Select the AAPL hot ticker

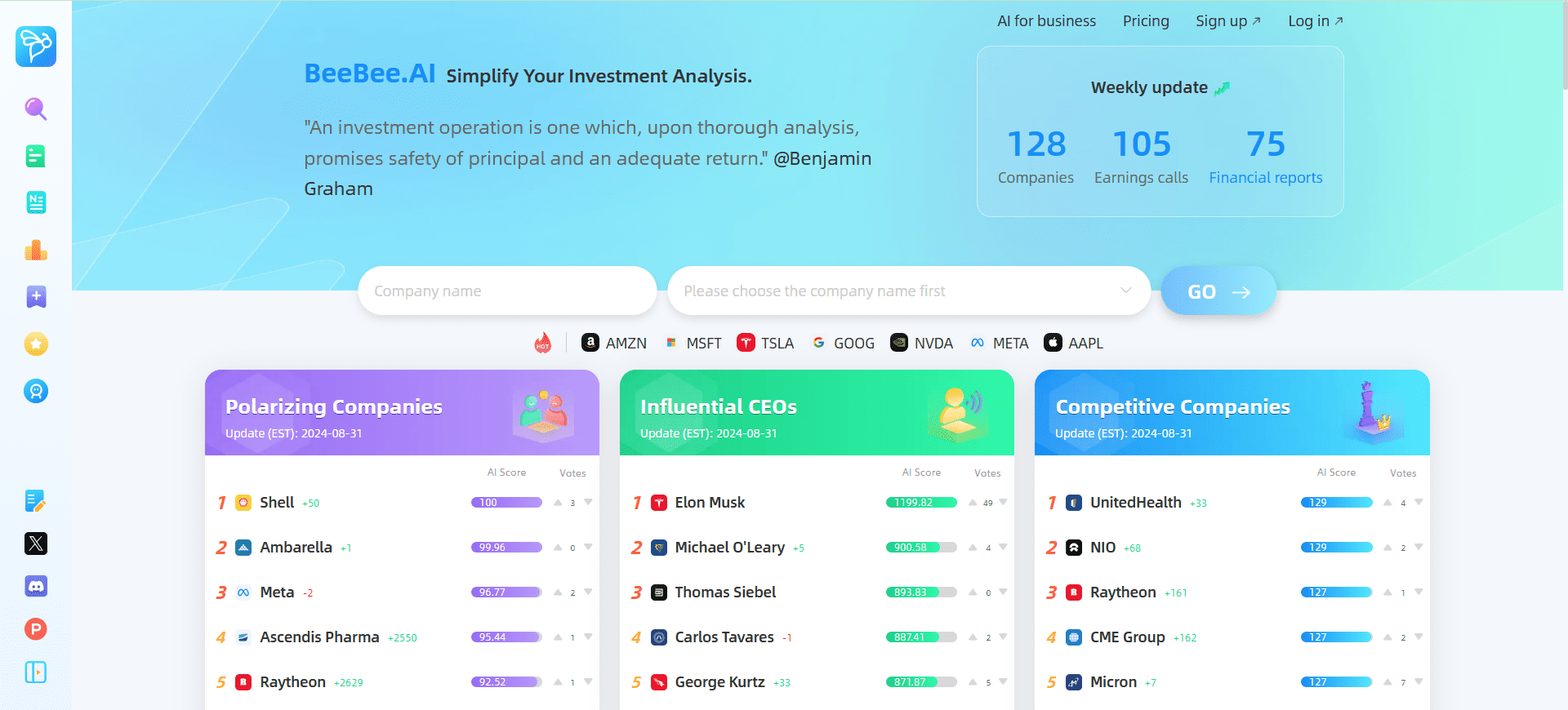click(1074, 343)
